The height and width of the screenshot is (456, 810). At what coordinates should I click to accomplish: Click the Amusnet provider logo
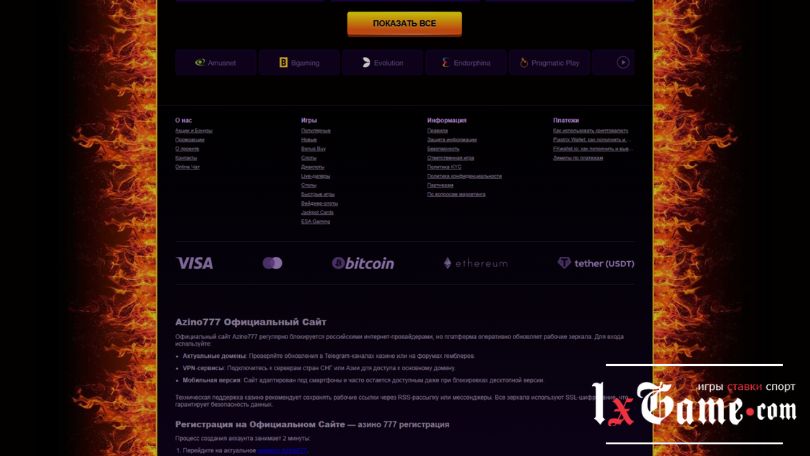215,63
